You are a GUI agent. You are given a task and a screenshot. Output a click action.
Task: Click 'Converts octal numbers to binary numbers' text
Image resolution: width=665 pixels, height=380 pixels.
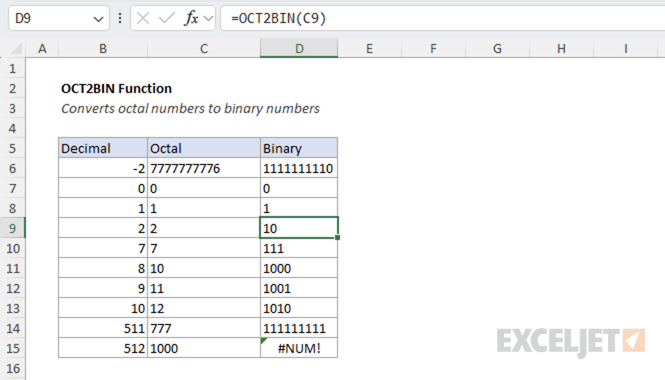tap(190, 109)
